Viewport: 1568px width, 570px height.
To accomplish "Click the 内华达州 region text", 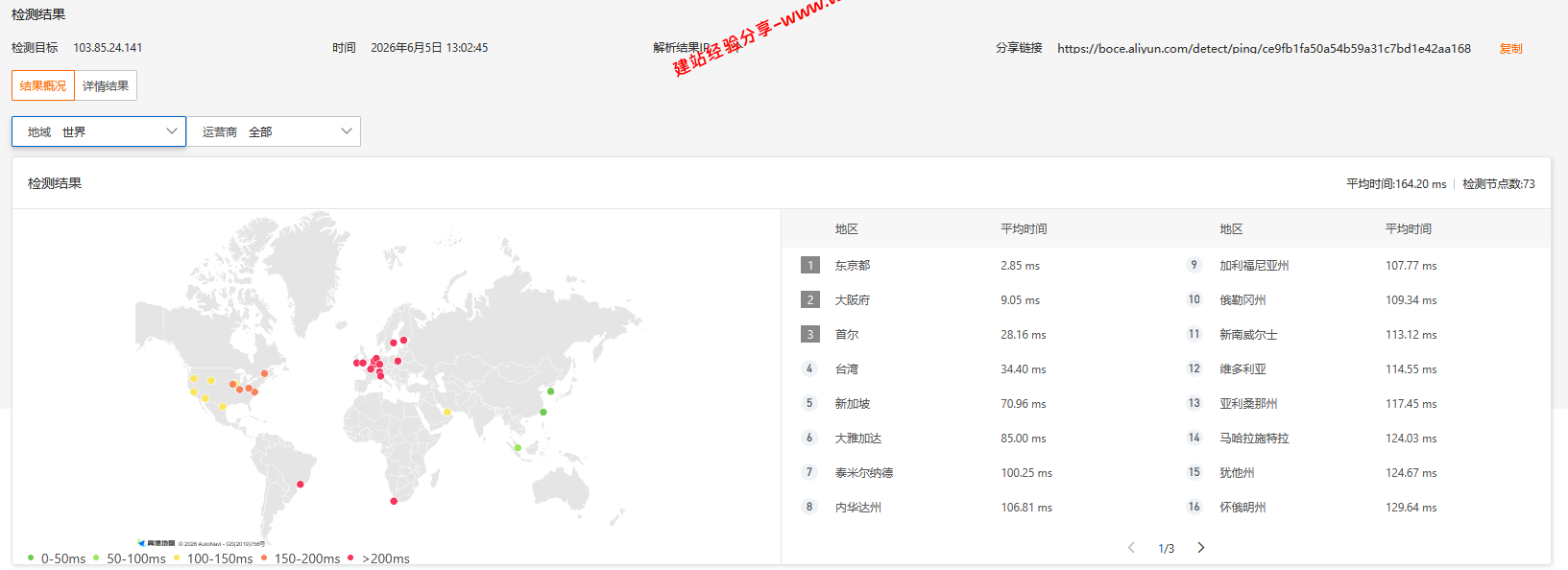I will [x=858, y=508].
